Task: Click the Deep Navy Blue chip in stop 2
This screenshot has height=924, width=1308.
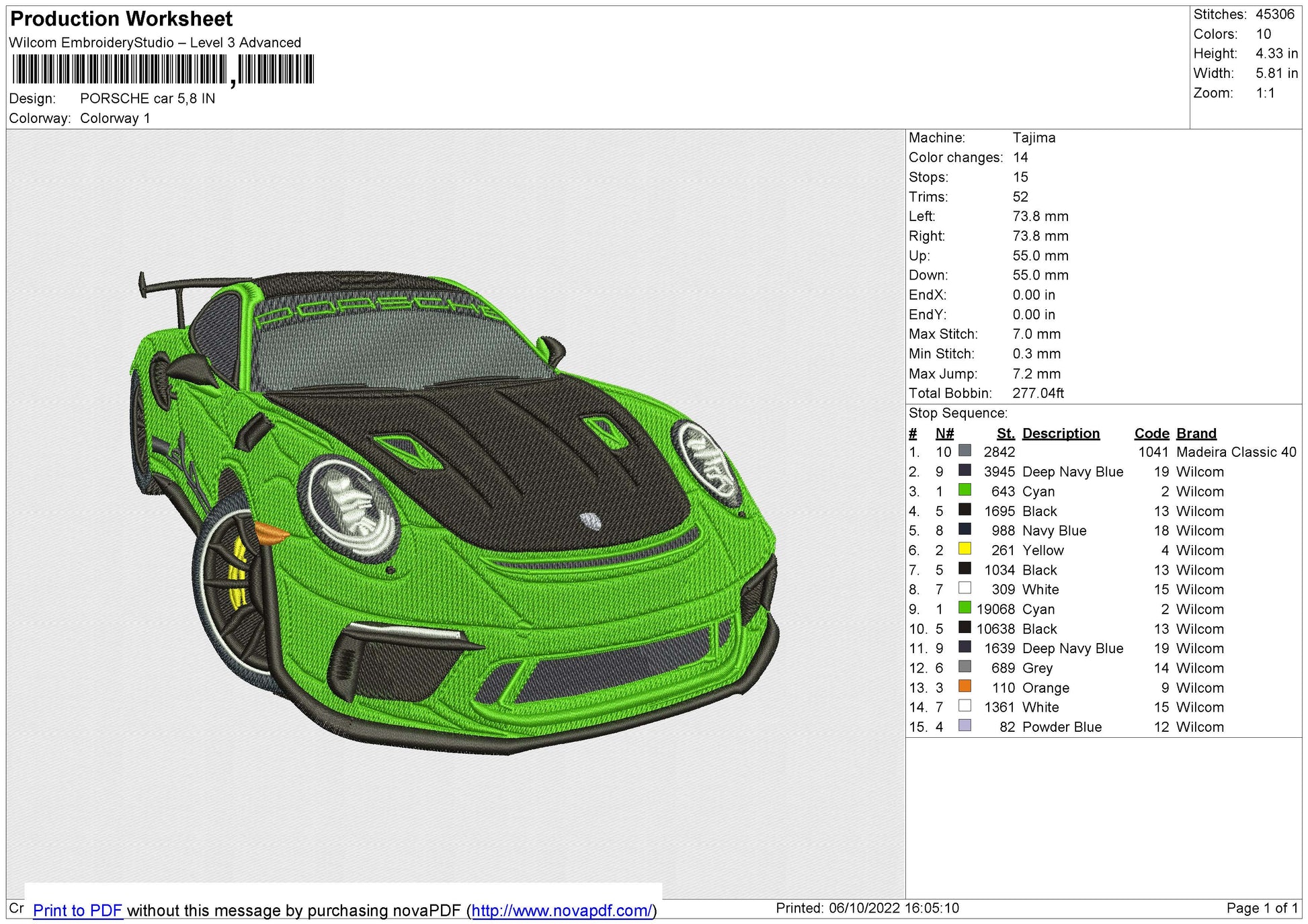Action: pyautogui.click(x=965, y=472)
